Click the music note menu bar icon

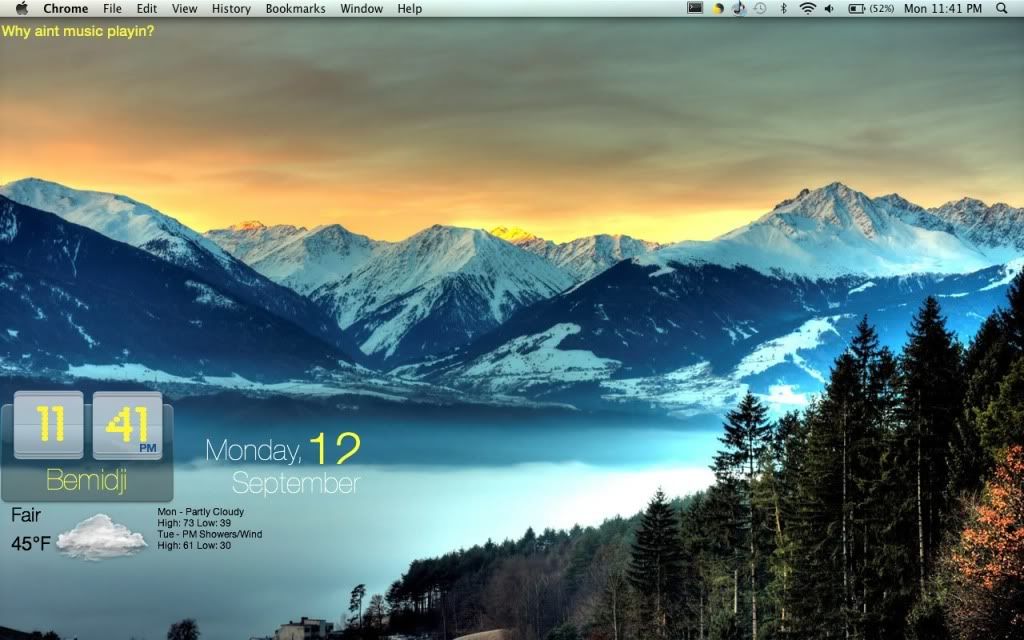(739, 8)
